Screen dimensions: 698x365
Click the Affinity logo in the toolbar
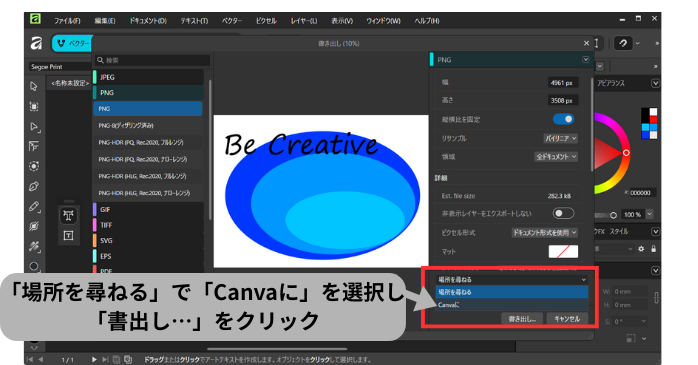[x=37, y=43]
